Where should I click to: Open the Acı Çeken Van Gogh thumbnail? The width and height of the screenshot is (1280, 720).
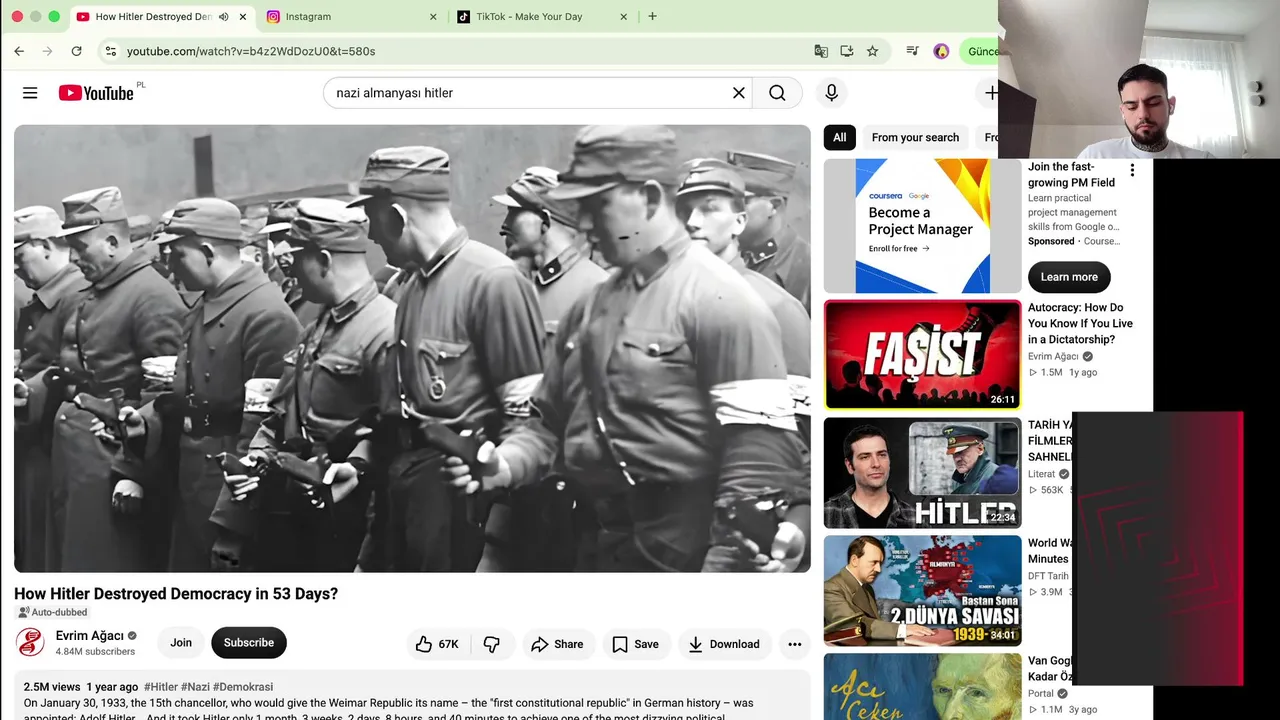point(923,687)
